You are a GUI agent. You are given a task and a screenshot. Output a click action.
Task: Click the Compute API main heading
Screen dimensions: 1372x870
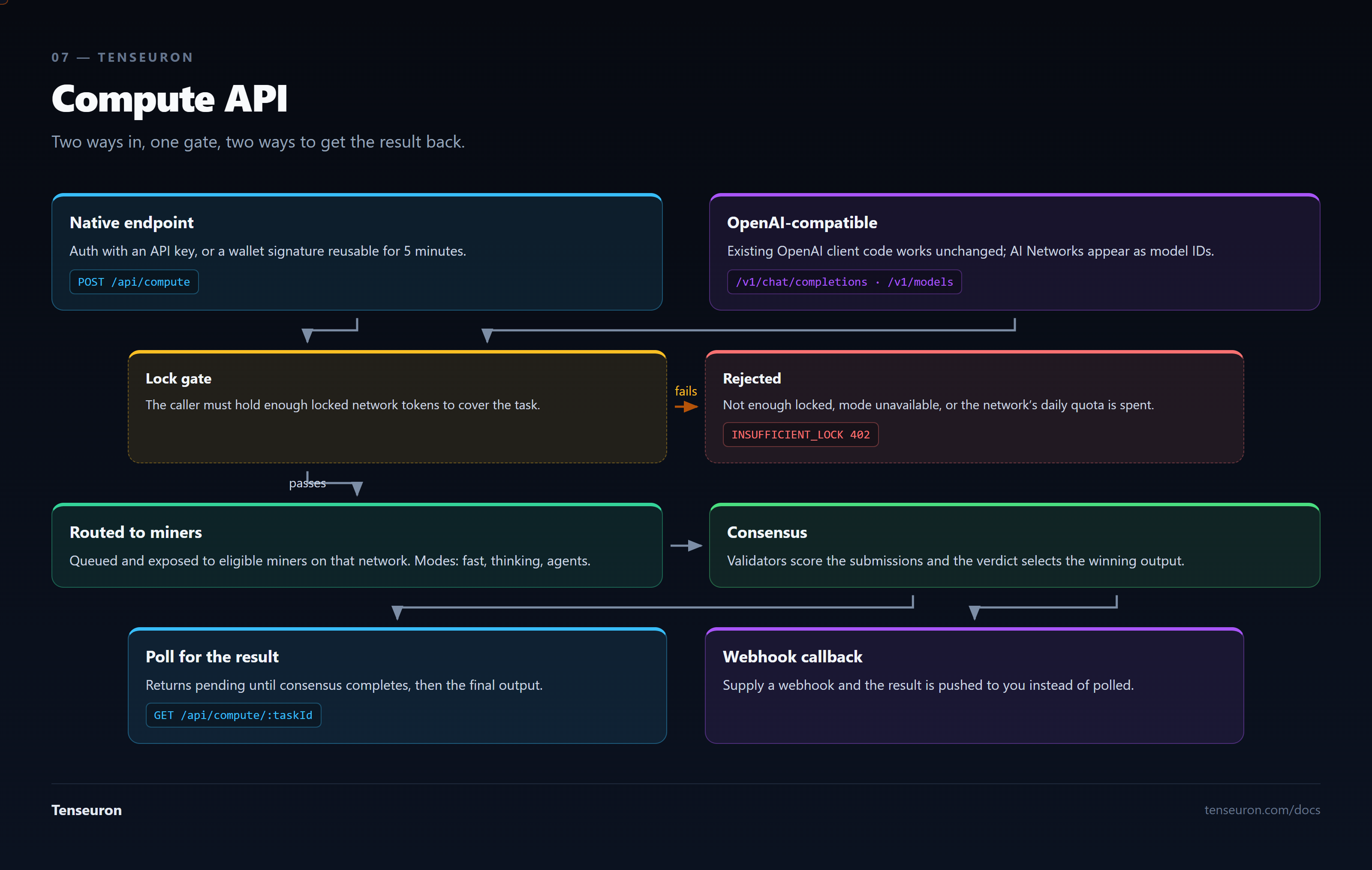coord(169,99)
